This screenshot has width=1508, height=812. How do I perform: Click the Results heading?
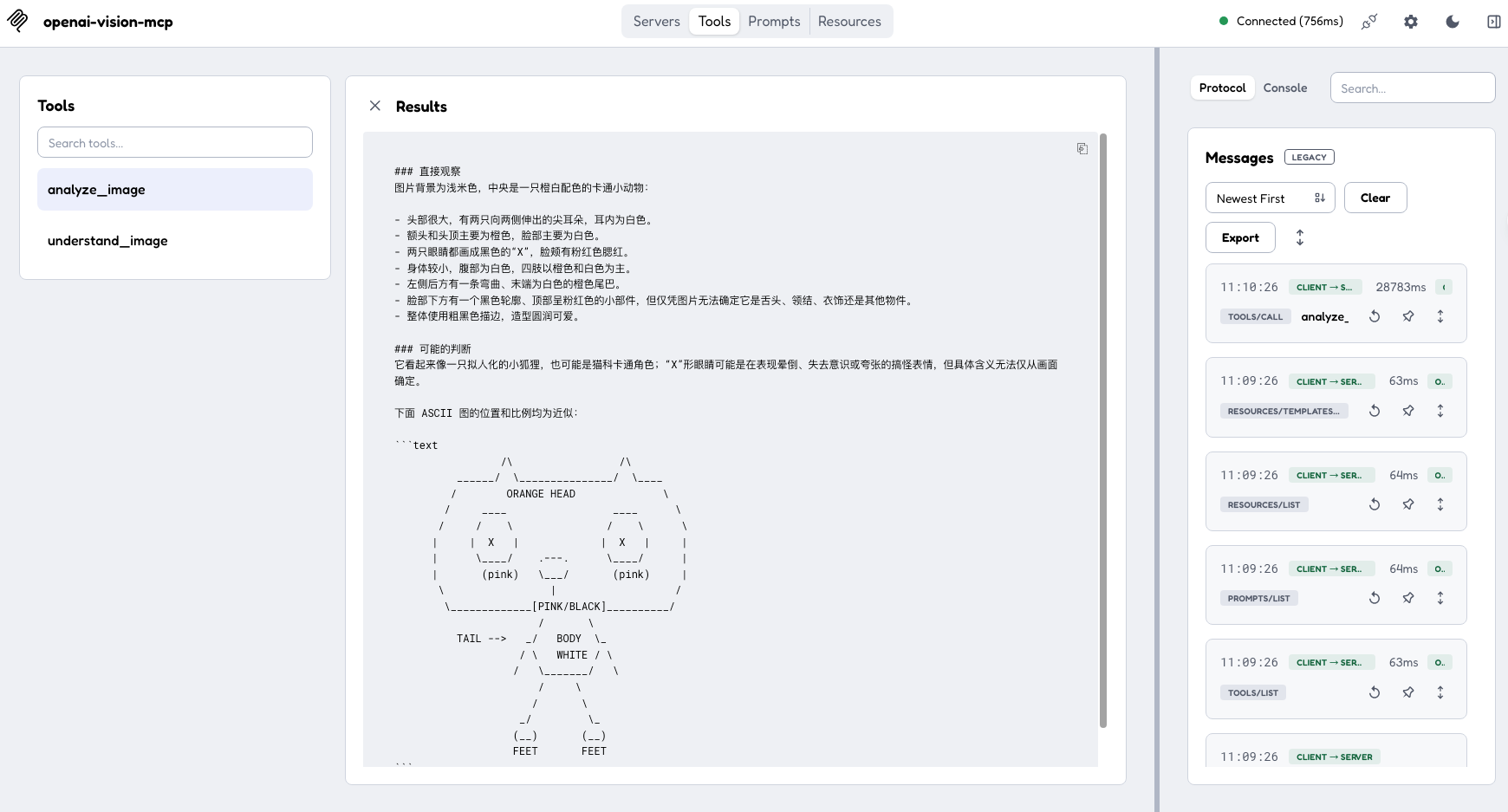click(421, 106)
